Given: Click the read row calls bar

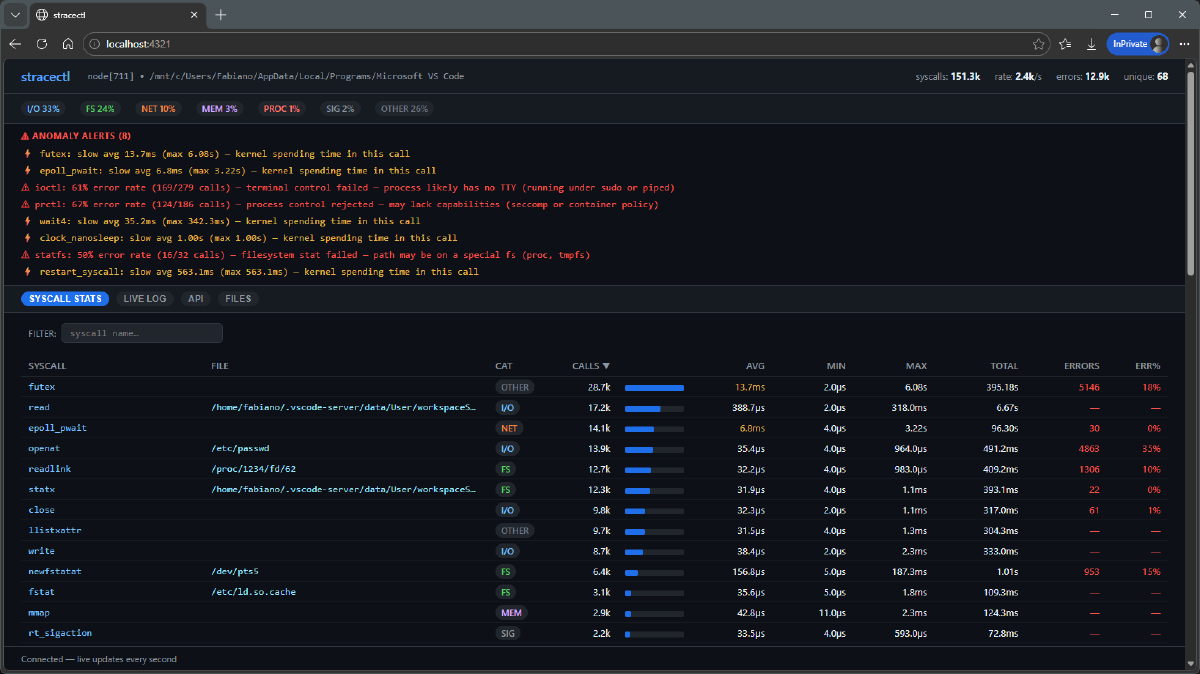Looking at the screenshot, I should click(x=654, y=408).
